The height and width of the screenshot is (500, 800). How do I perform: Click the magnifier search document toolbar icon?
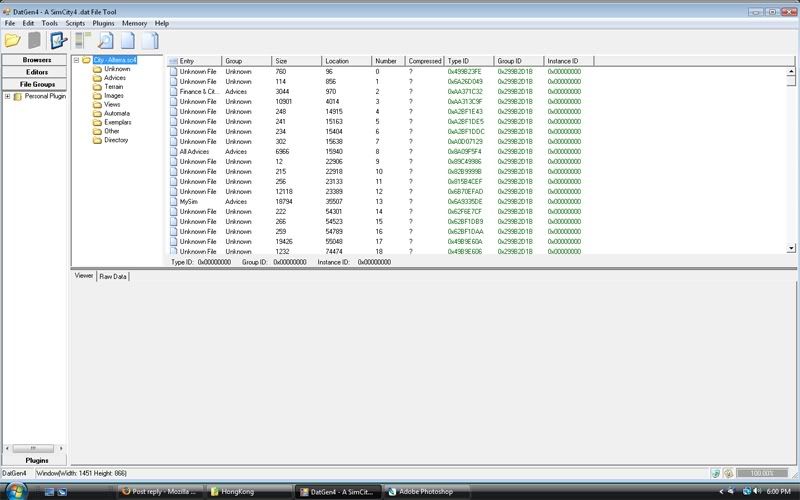click(106, 40)
